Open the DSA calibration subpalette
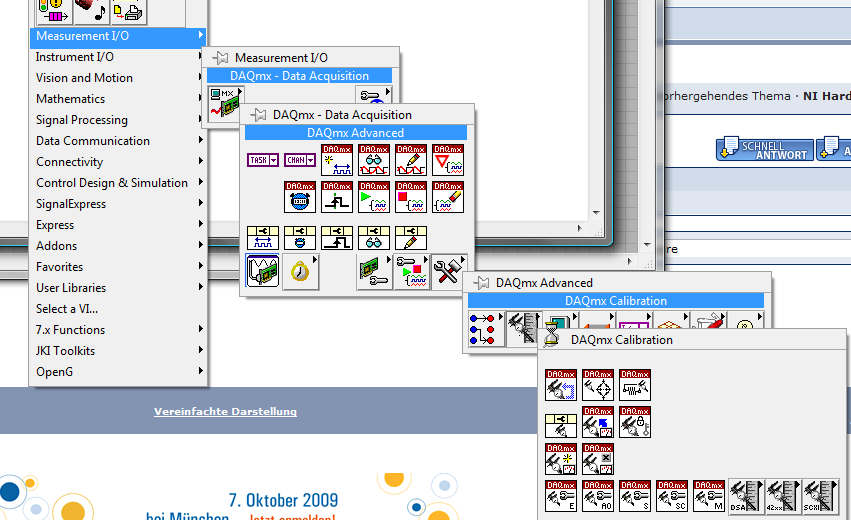The height and width of the screenshot is (520, 851). coord(745,496)
